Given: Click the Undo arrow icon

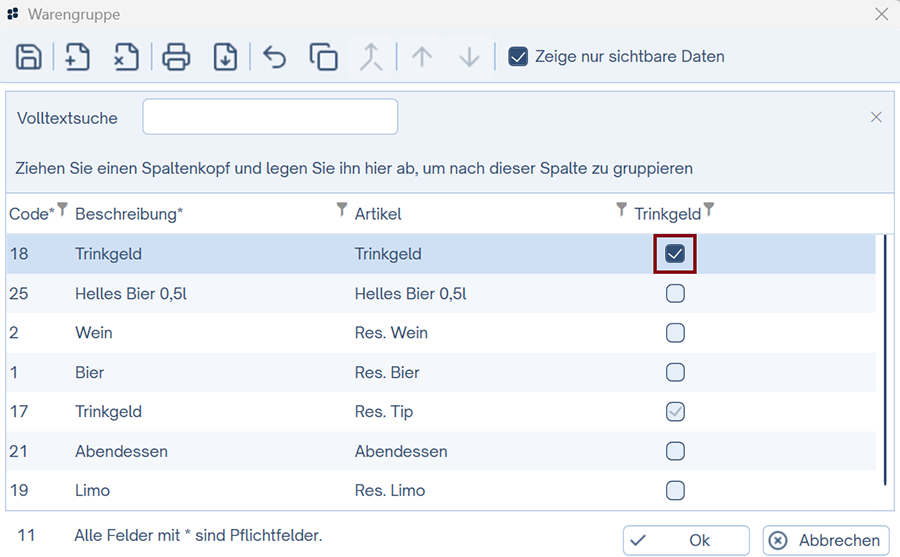Looking at the screenshot, I should [x=274, y=57].
